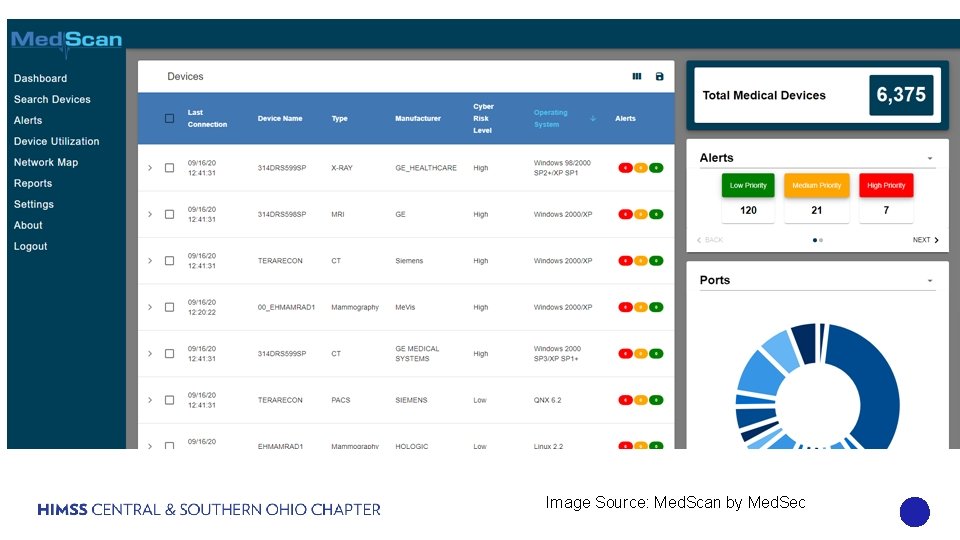960x540 pixels.
Task: Click the Device Name column header
Action: 280,118
